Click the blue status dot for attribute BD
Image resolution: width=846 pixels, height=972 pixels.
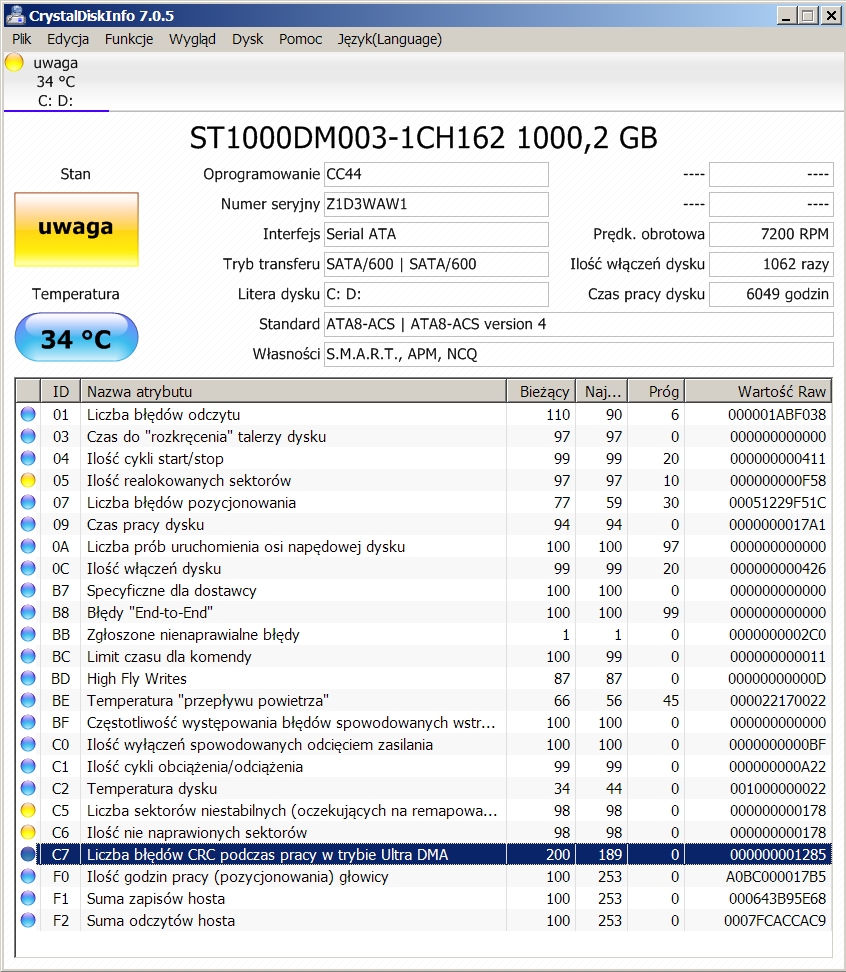click(28, 678)
